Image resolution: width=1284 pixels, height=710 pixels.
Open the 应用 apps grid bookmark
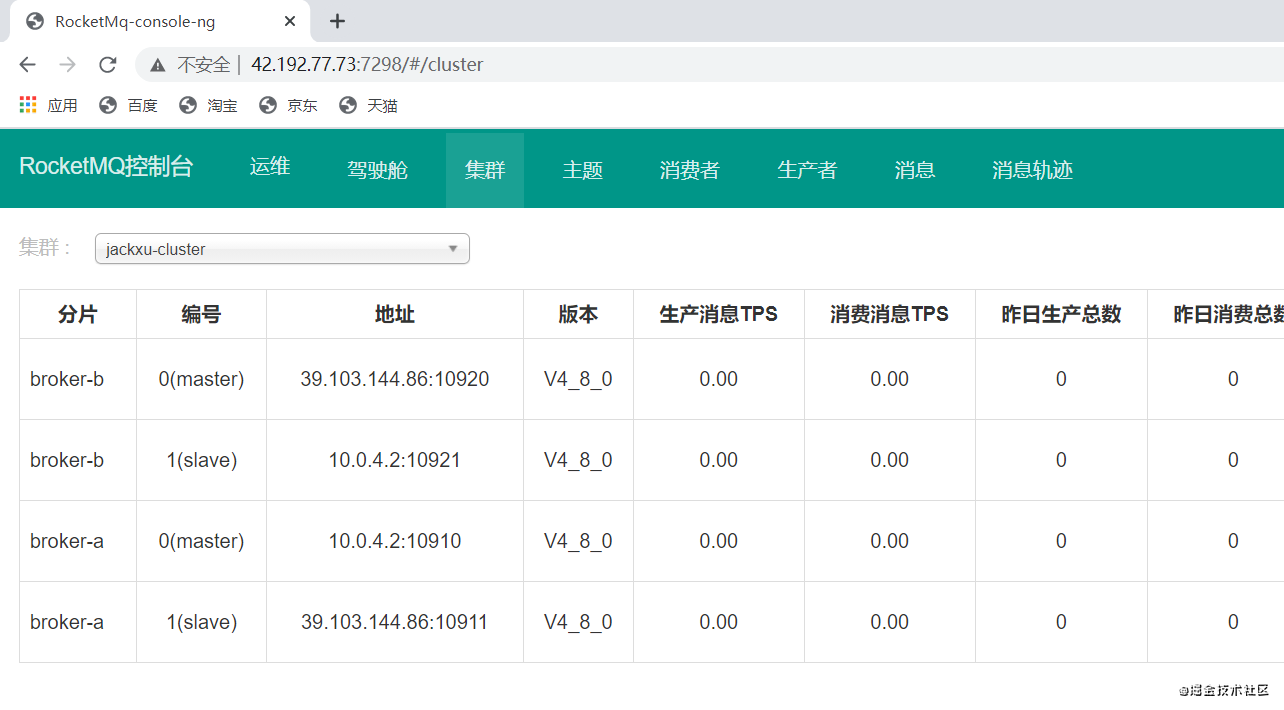pyautogui.click(x=48, y=105)
